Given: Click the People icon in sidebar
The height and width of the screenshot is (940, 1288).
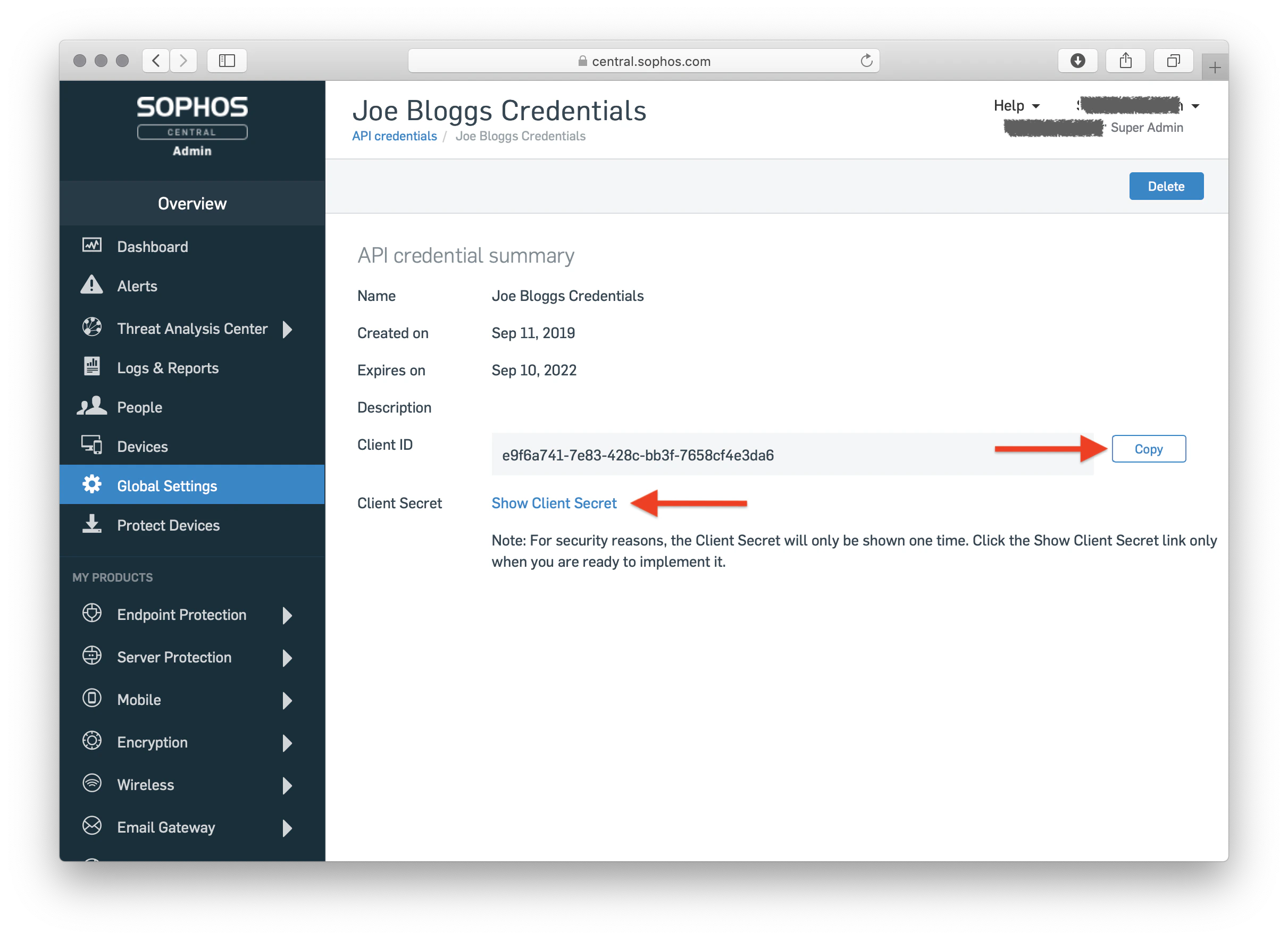Looking at the screenshot, I should coord(91,406).
